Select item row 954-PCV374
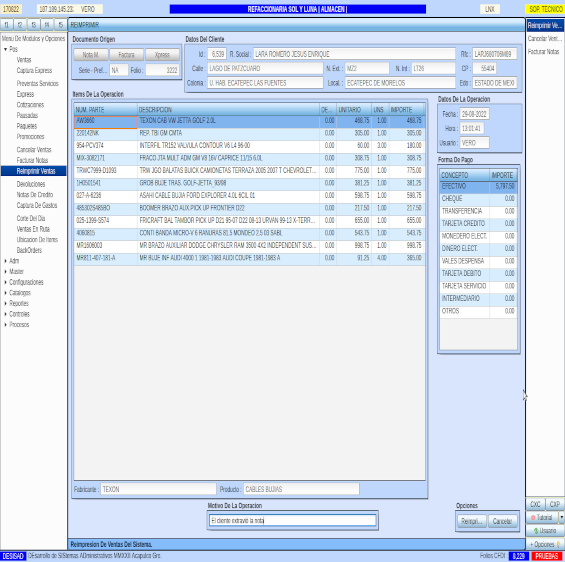 249,146
